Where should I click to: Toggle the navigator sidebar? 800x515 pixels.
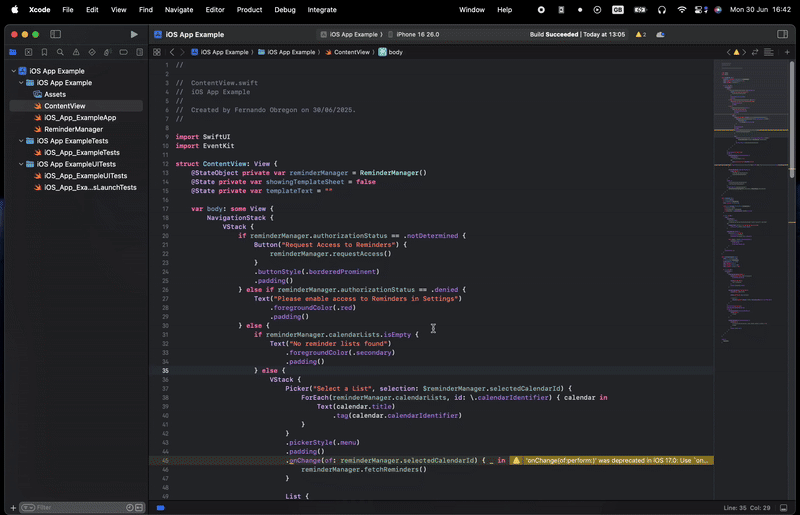coord(56,34)
